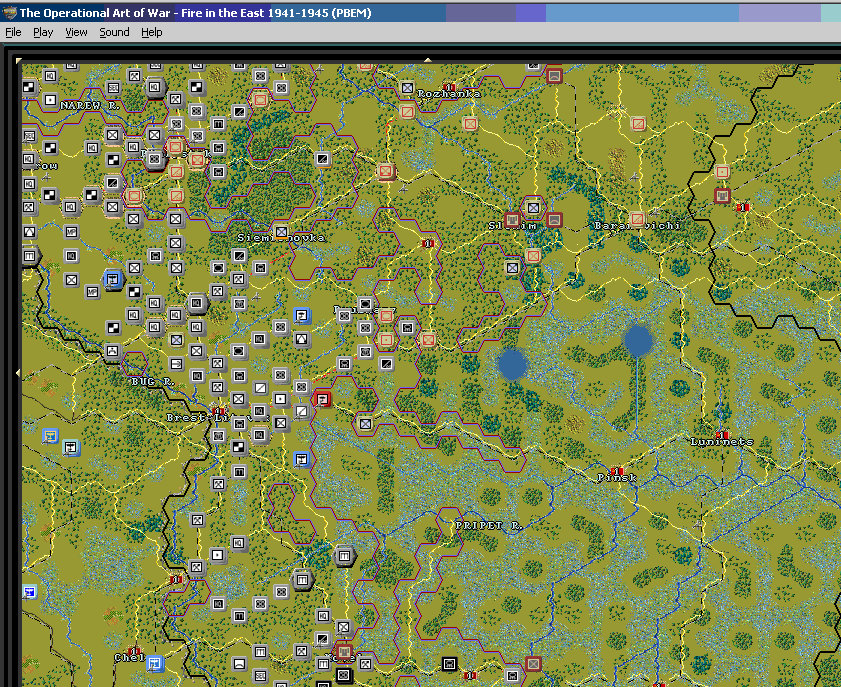Select the dark red fortified unit on Slonim's left
The height and width of the screenshot is (687, 841).
pos(512,219)
